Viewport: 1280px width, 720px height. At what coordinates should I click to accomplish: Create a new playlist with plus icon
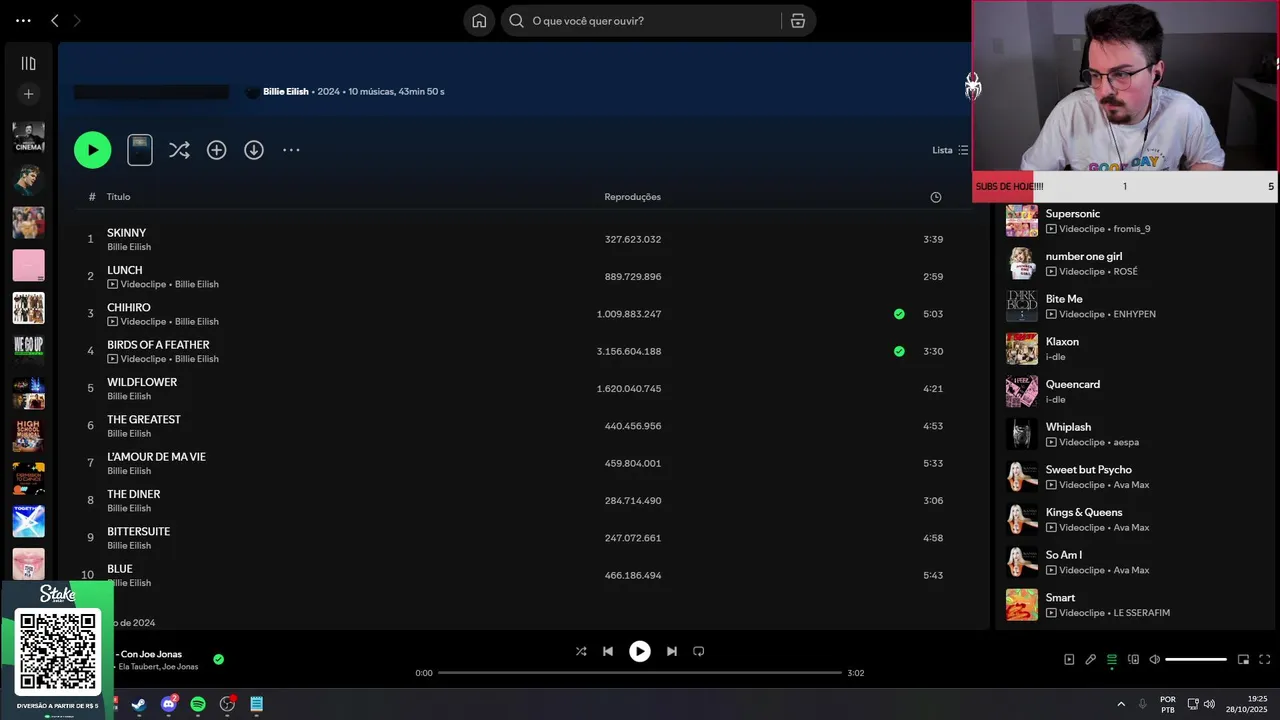[28, 94]
